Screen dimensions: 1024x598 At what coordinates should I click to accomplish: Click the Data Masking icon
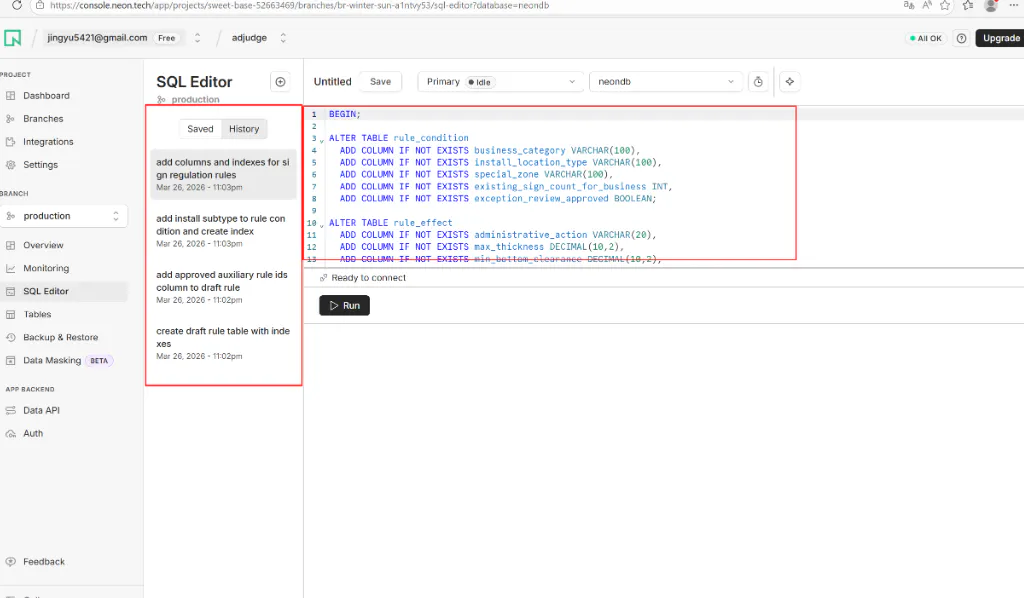tap(10, 360)
